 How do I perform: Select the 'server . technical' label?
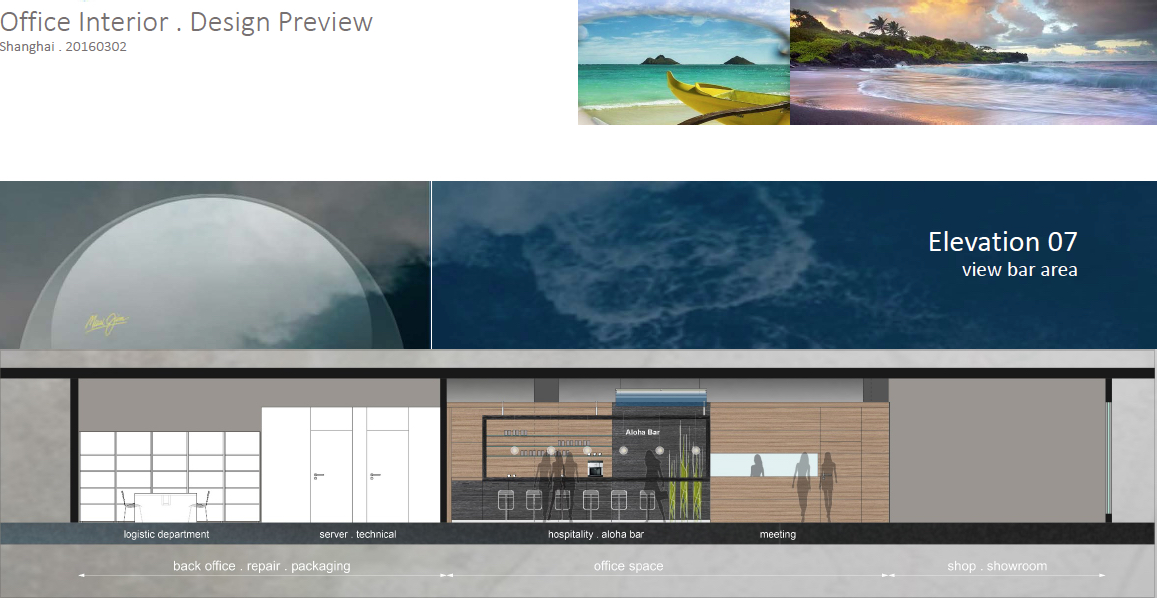357,535
